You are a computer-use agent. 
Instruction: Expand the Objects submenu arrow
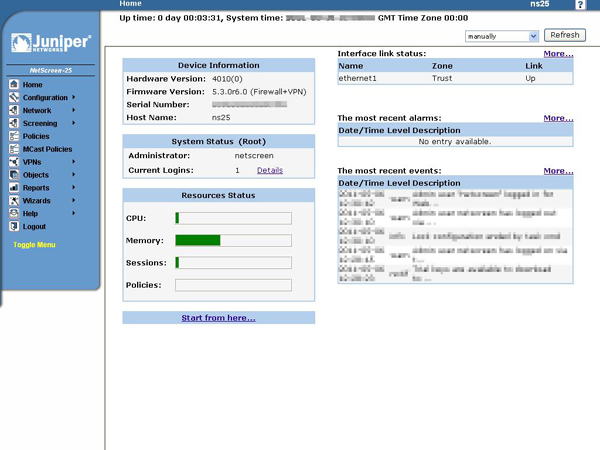point(73,174)
